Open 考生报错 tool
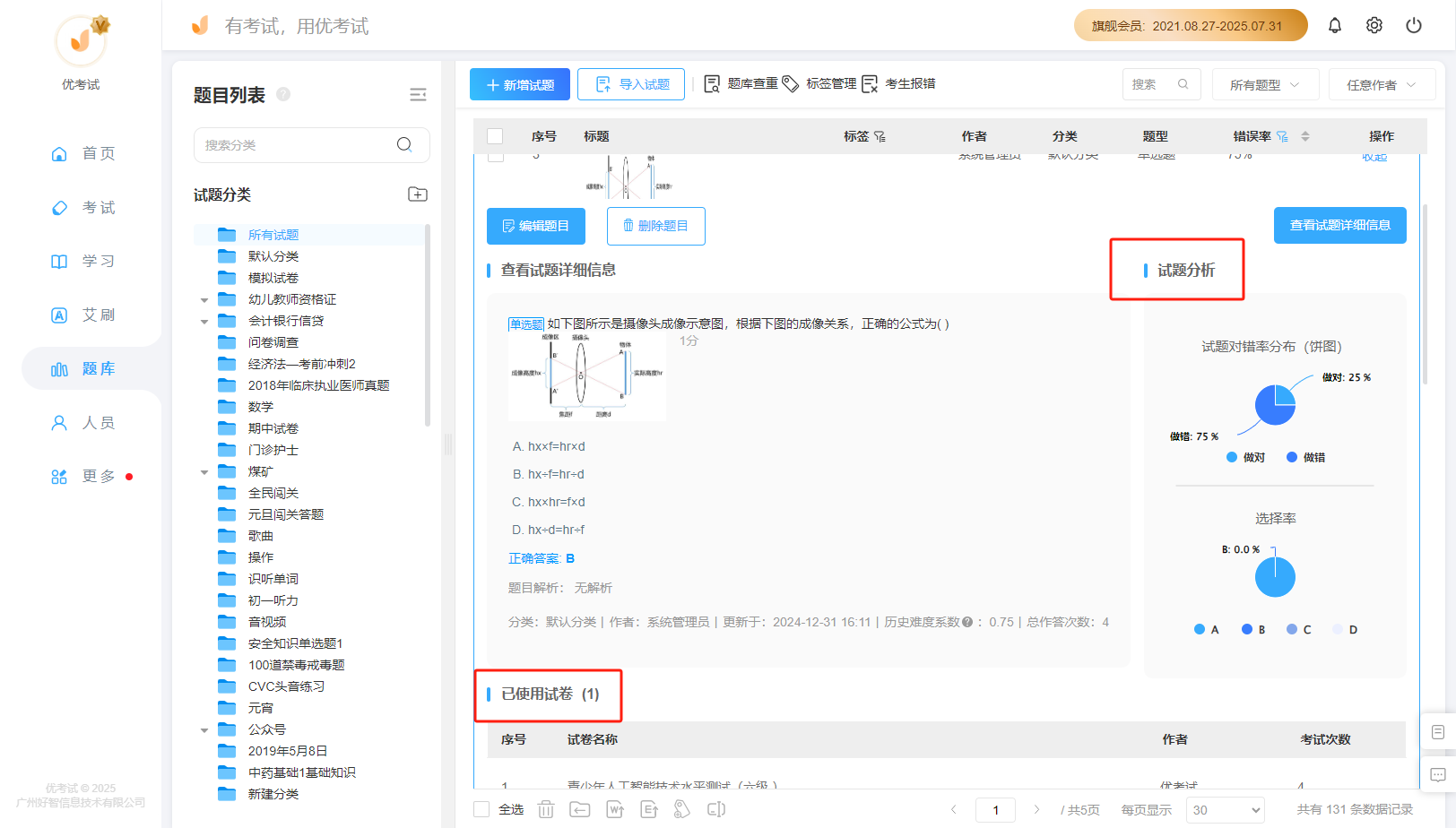This screenshot has height=828, width=1456. (898, 83)
